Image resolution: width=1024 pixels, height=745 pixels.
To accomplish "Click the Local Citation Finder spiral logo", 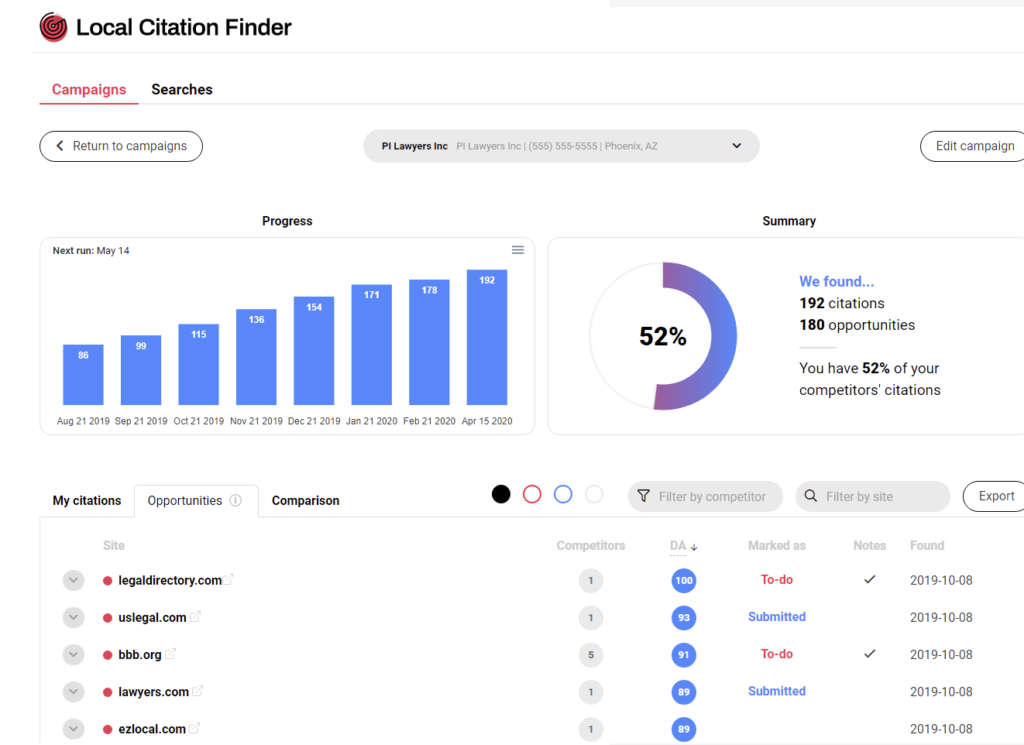I will tap(53, 27).
